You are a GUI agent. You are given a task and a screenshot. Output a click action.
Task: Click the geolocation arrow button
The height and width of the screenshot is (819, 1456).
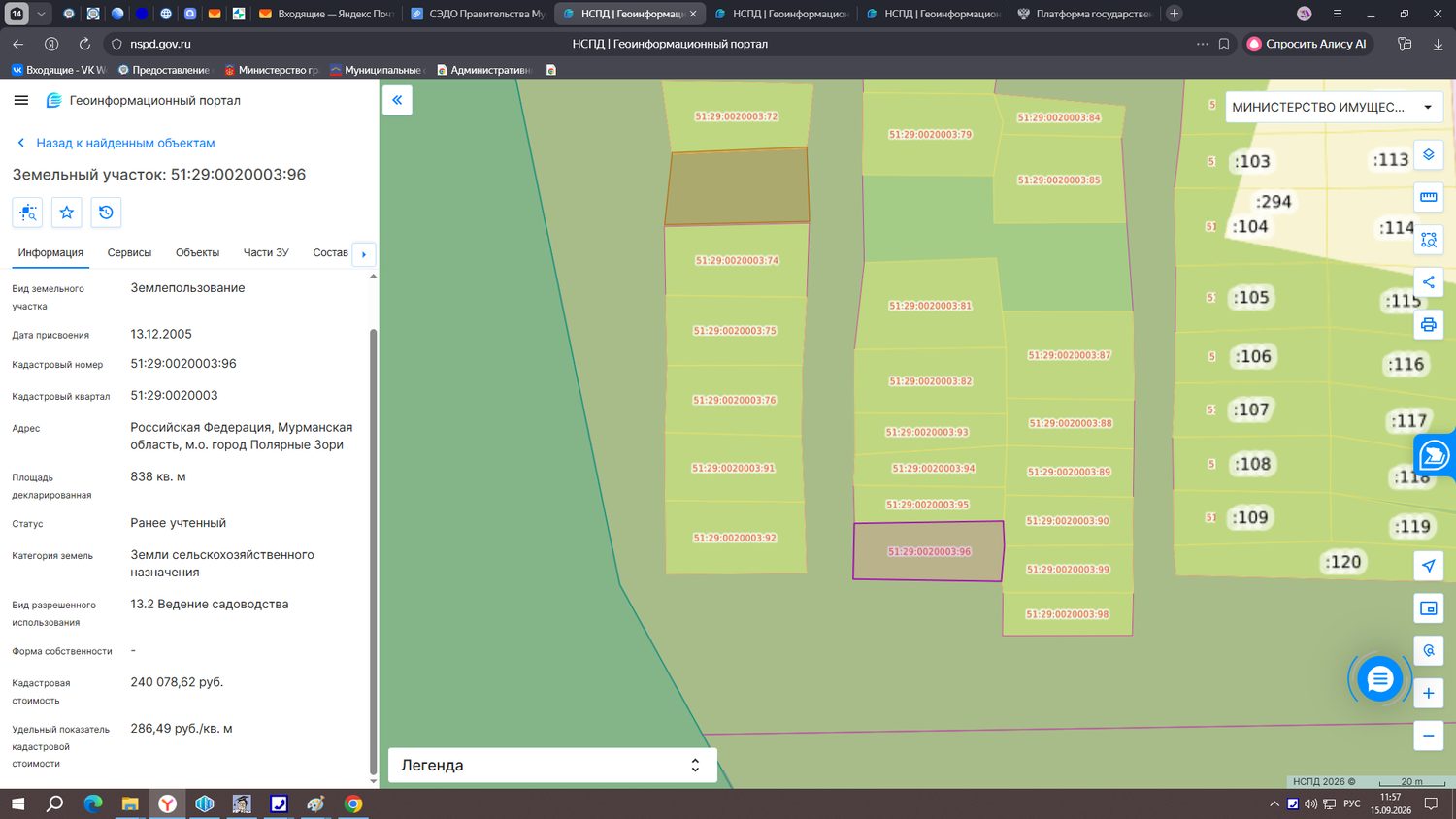[x=1428, y=566]
